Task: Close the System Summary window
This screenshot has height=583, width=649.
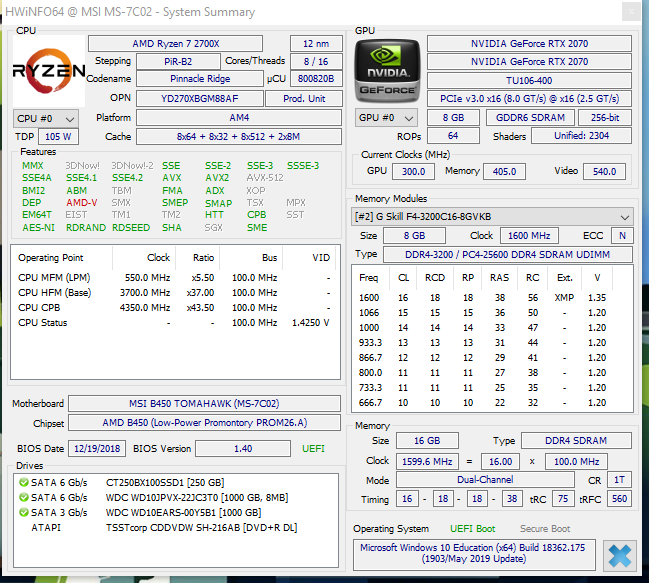Action: [631, 12]
